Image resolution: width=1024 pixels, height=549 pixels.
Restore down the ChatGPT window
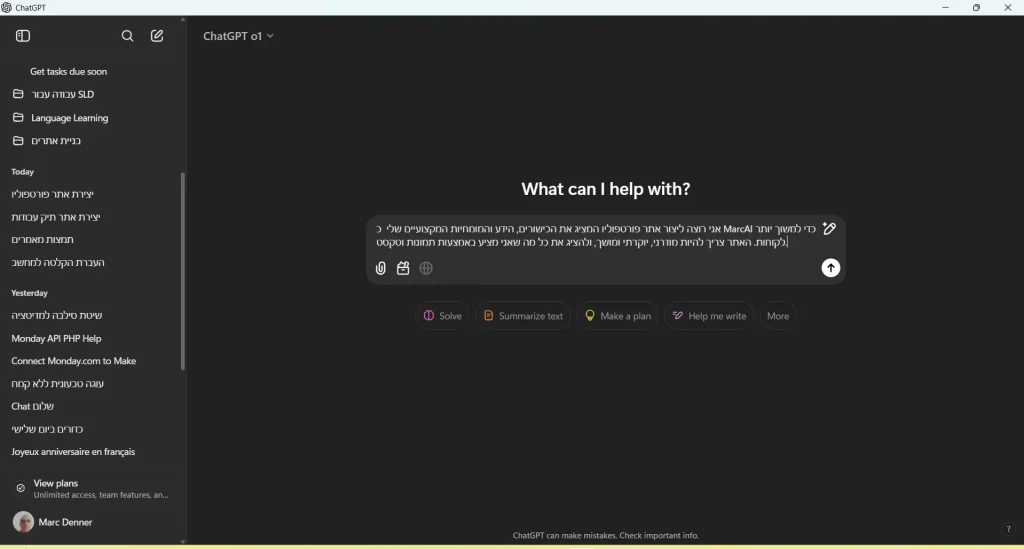point(976,8)
